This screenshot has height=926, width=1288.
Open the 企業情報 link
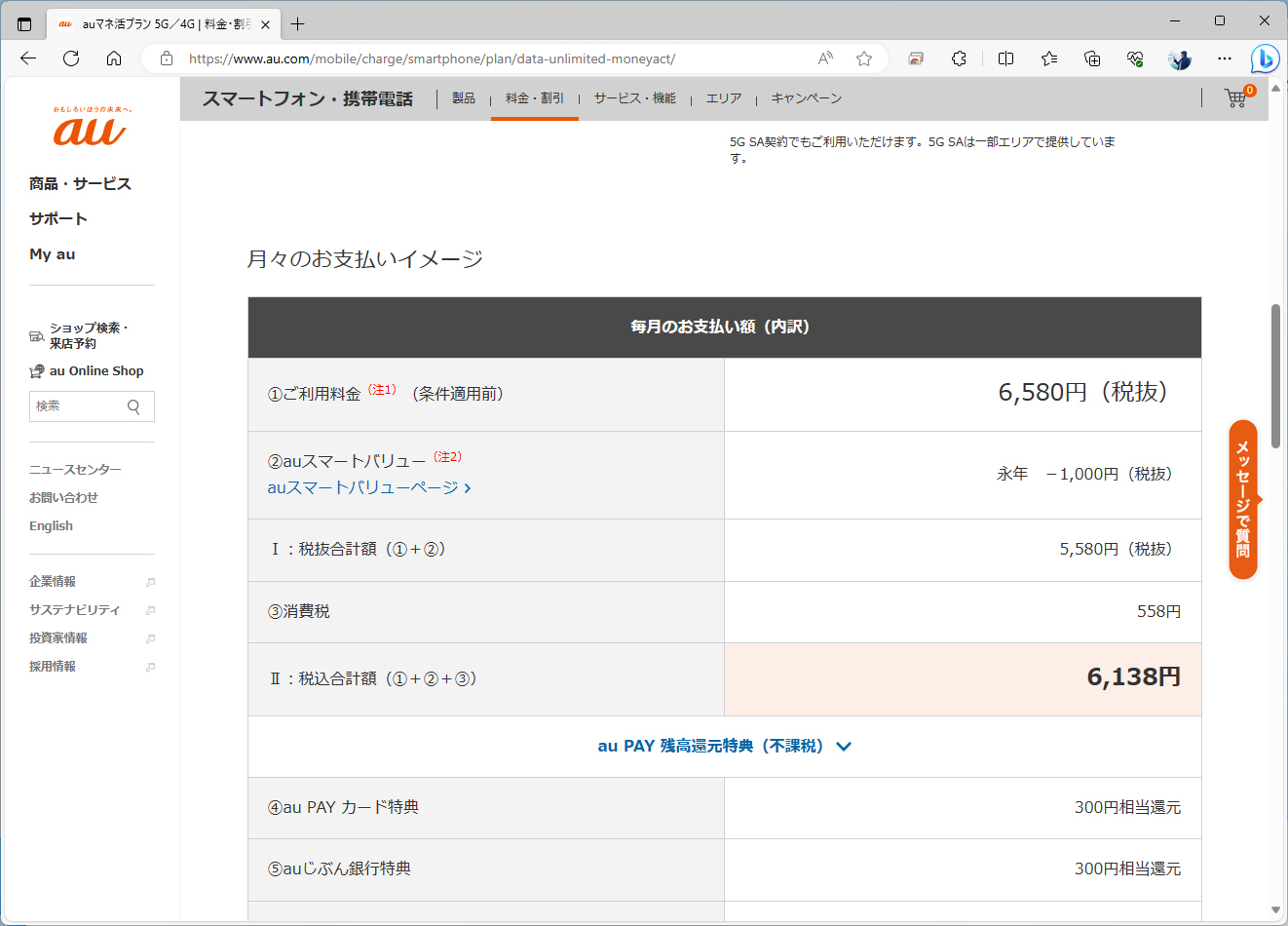tap(53, 581)
